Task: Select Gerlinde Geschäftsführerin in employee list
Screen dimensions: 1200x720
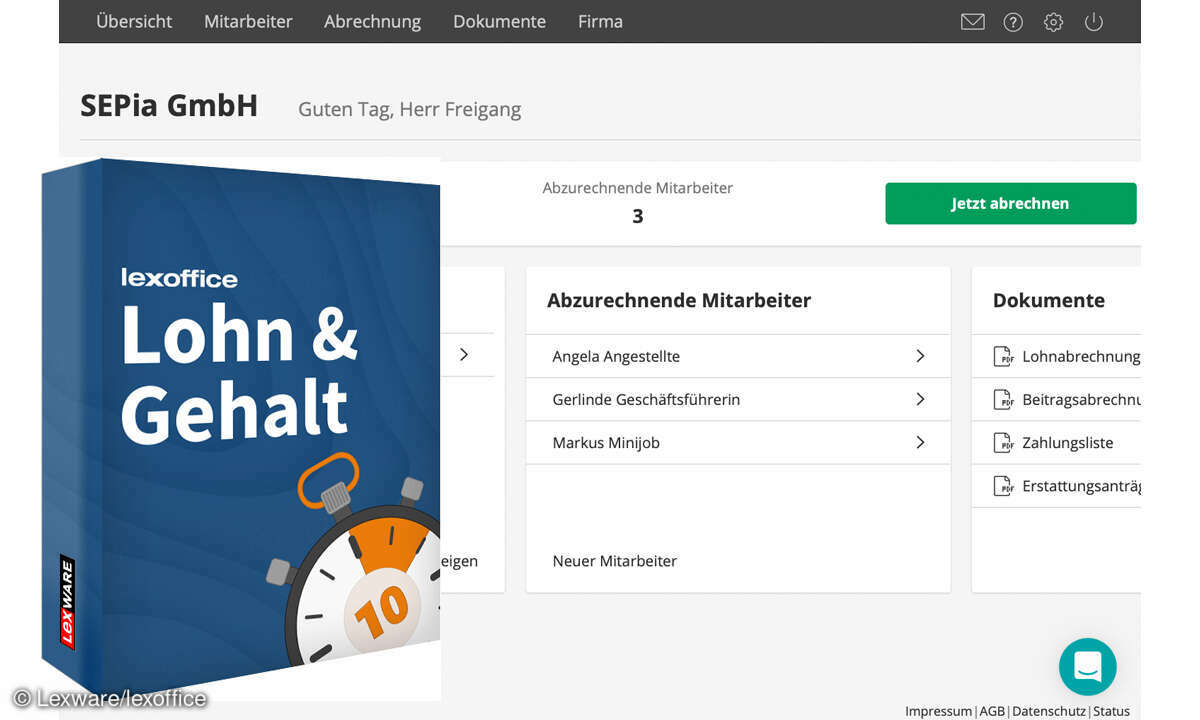Action: [738, 399]
